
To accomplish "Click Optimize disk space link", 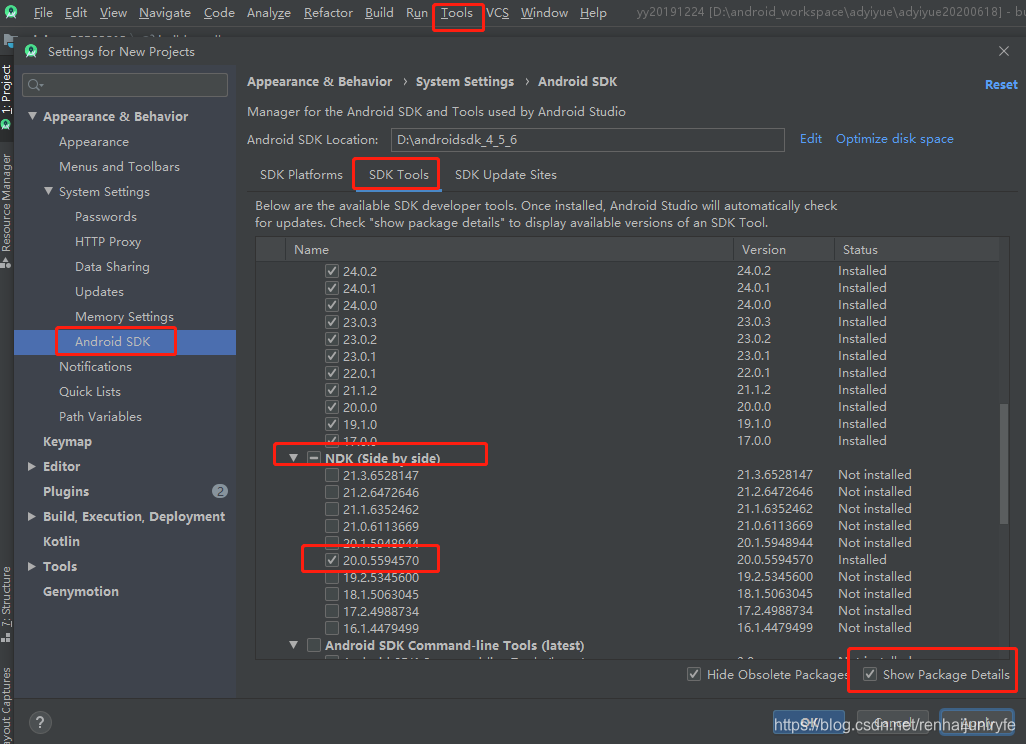I will 894,139.
